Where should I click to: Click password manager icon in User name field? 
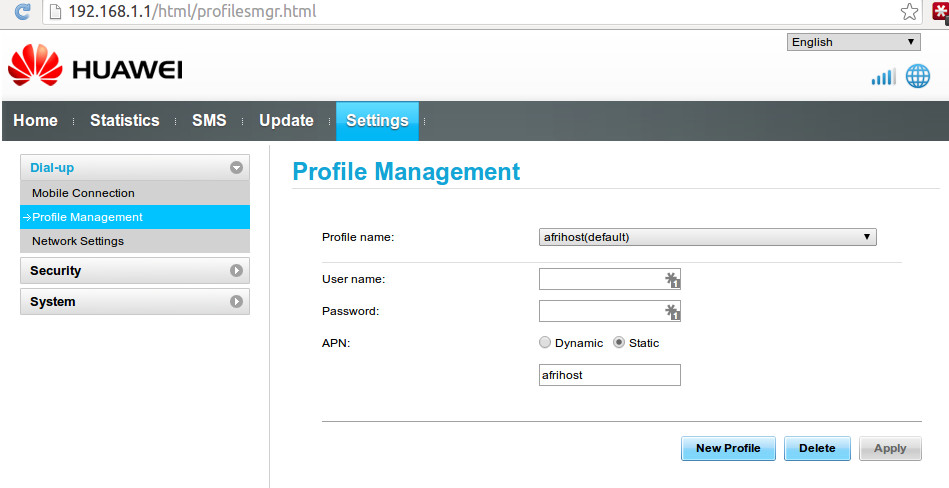tap(672, 280)
